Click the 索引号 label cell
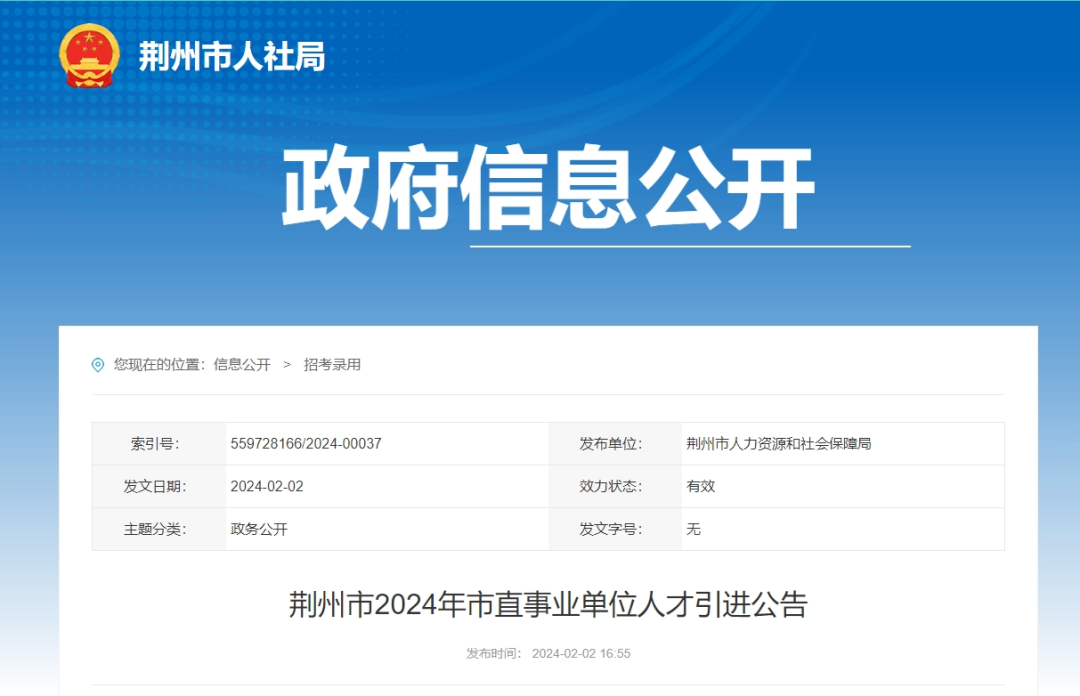Viewport: 1080px width, 696px height. coord(159,444)
